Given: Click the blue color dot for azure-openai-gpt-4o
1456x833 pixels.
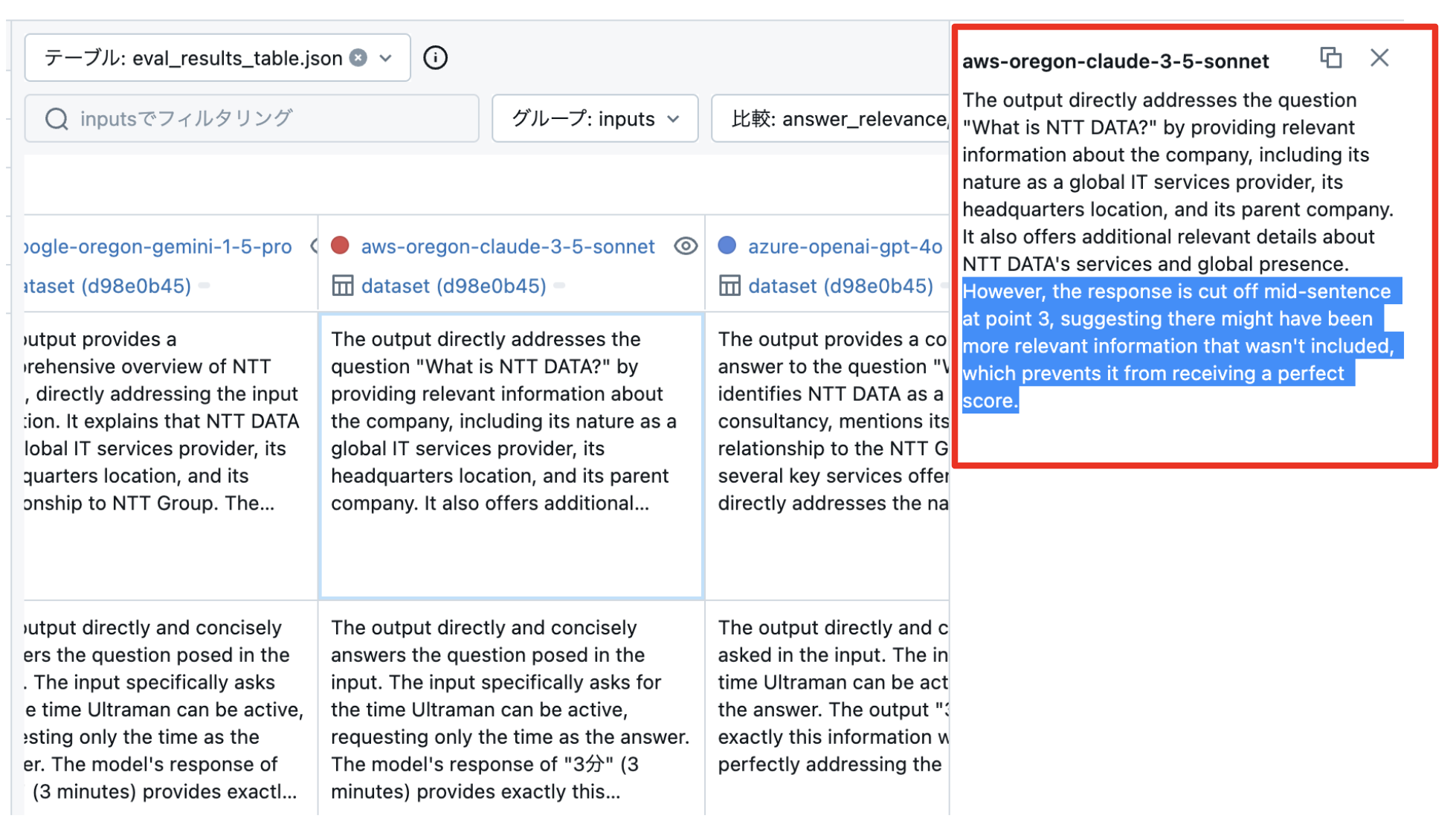Looking at the screenshot, I should click(x=727, y=245).
